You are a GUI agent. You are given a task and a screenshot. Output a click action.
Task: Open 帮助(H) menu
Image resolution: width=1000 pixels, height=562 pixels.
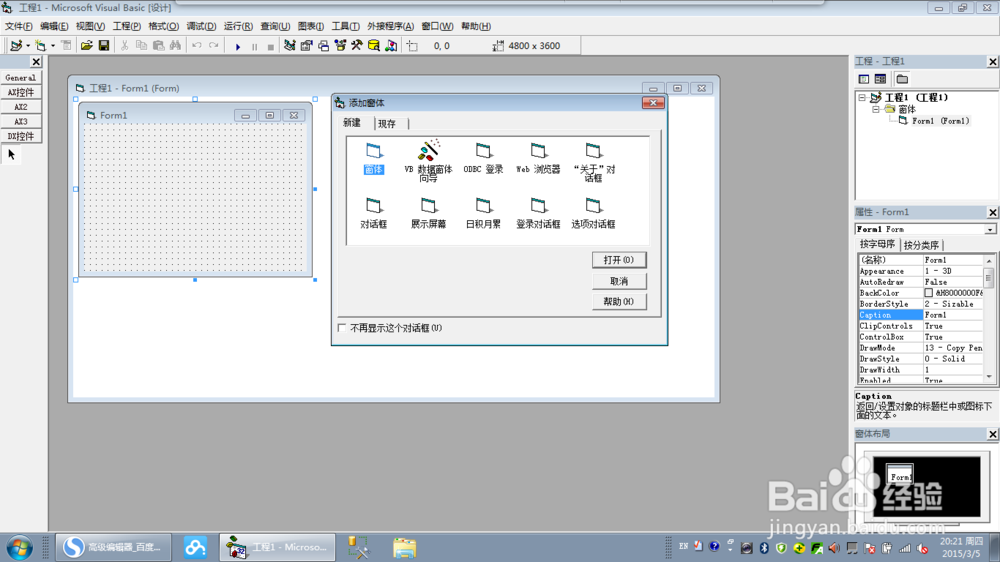(476, 26)
